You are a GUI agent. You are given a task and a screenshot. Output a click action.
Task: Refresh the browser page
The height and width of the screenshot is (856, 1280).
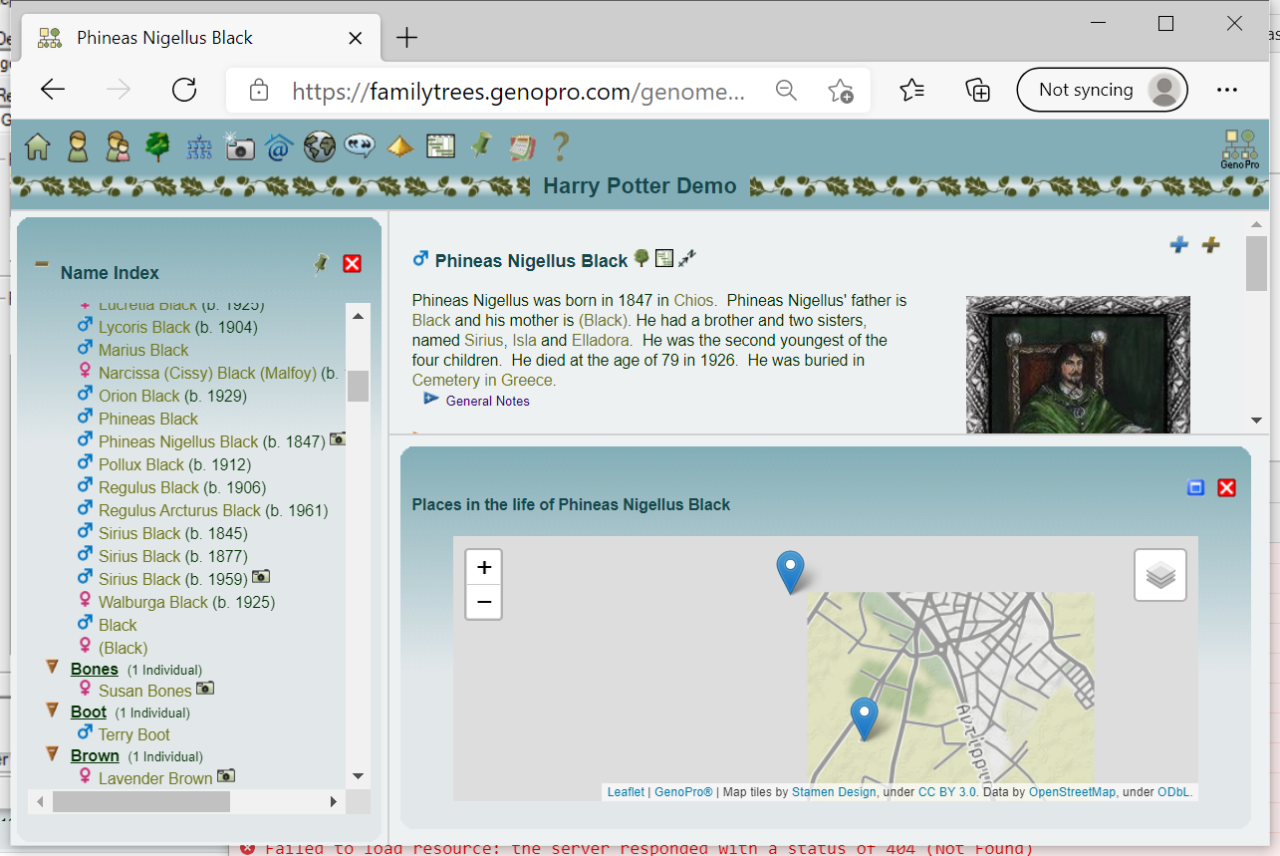184,90
